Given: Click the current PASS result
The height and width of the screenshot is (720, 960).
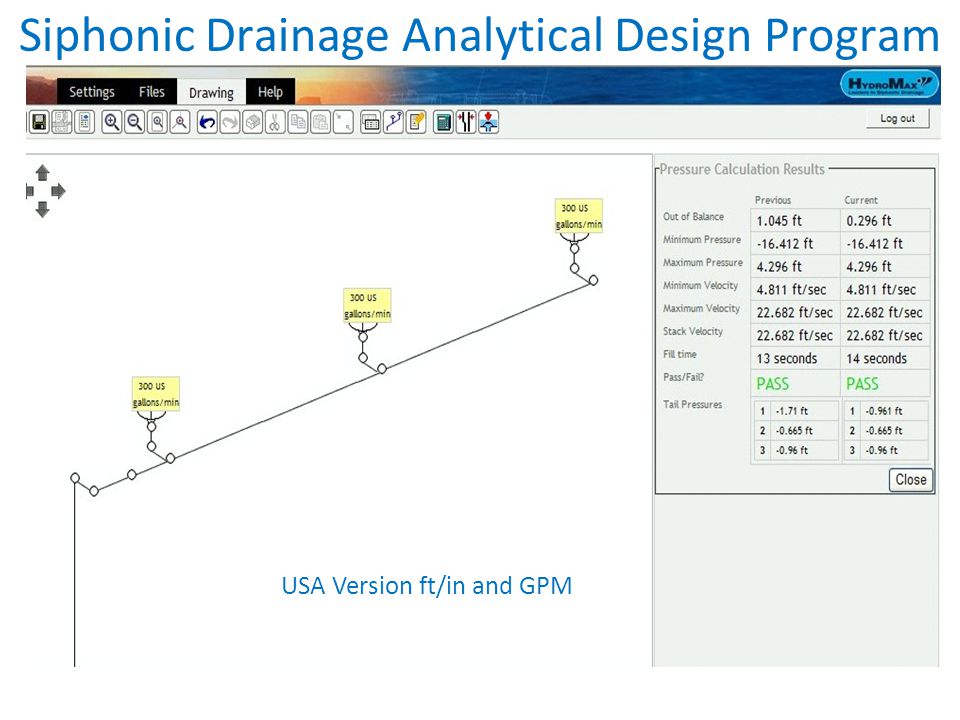Looking at the screenshot, I should tap(862, 384).
